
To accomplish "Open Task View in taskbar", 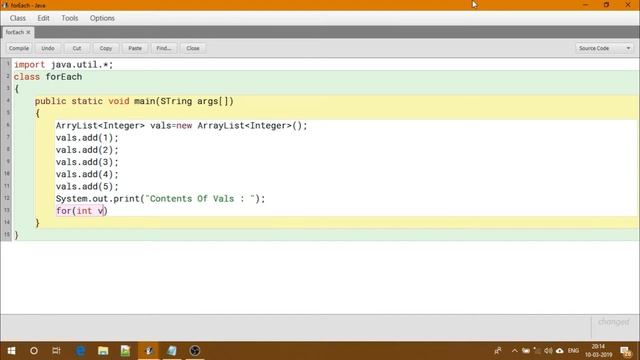I will [56, 351].
